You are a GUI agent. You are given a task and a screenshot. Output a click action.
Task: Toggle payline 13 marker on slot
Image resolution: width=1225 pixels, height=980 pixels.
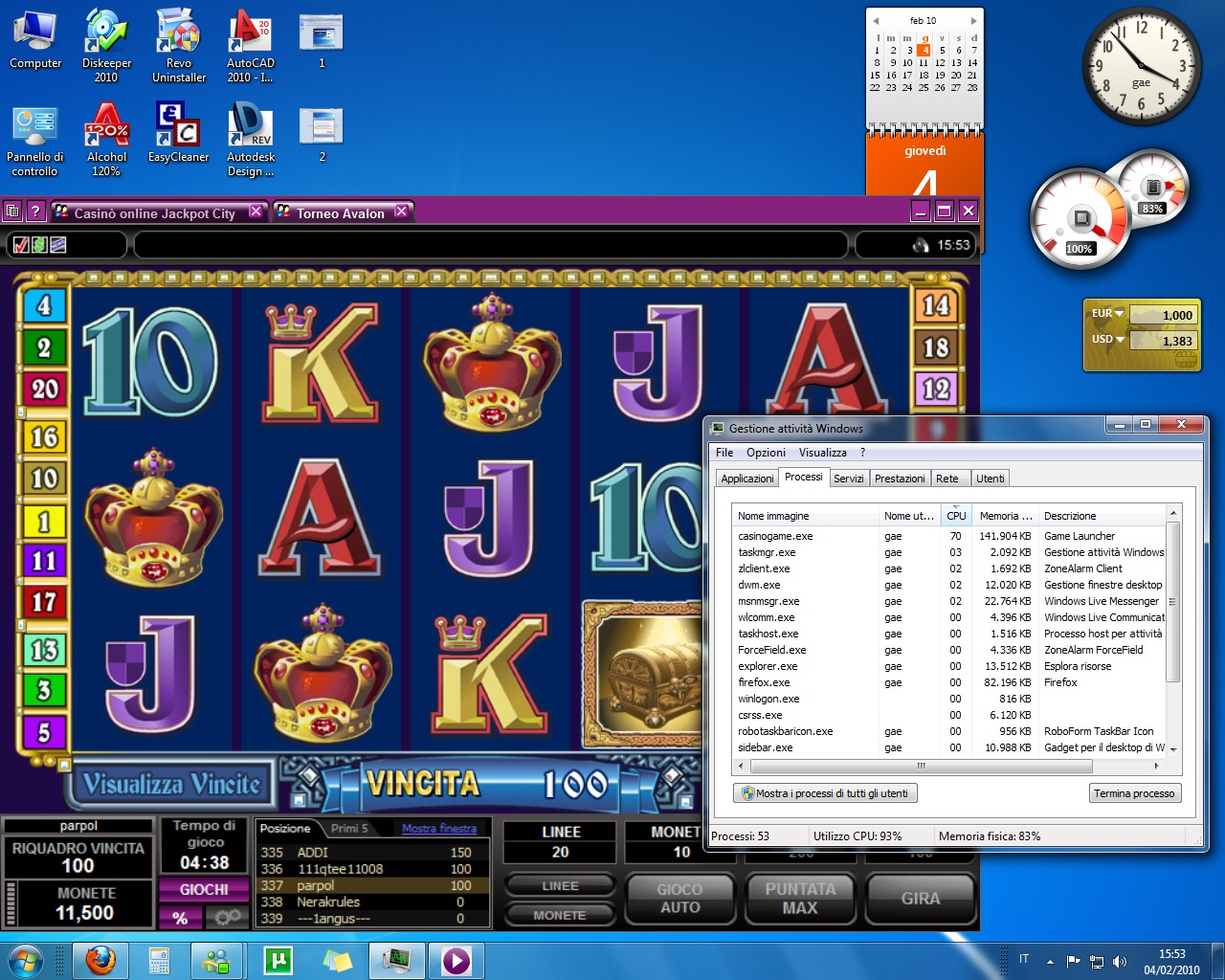click(44, 651)
